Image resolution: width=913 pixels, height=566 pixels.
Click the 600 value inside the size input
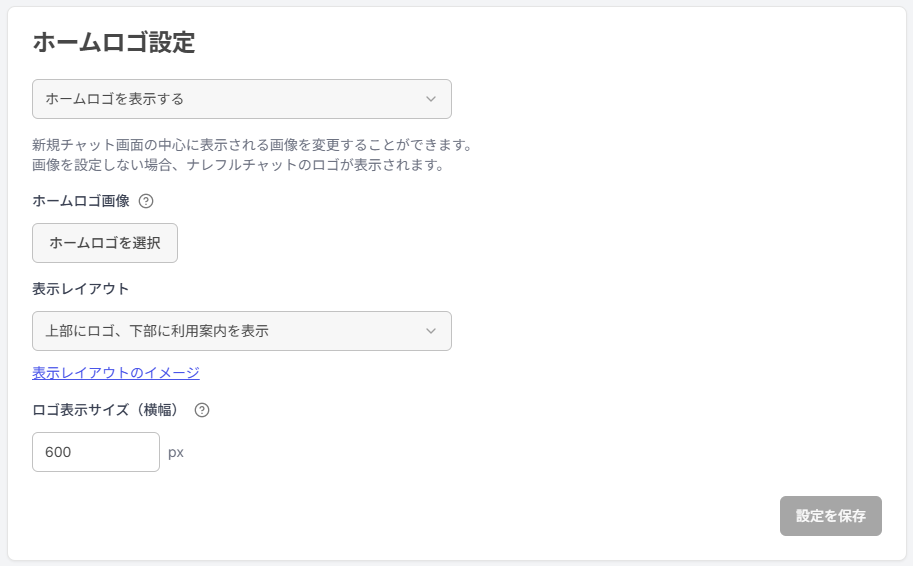tap(58, 452)
